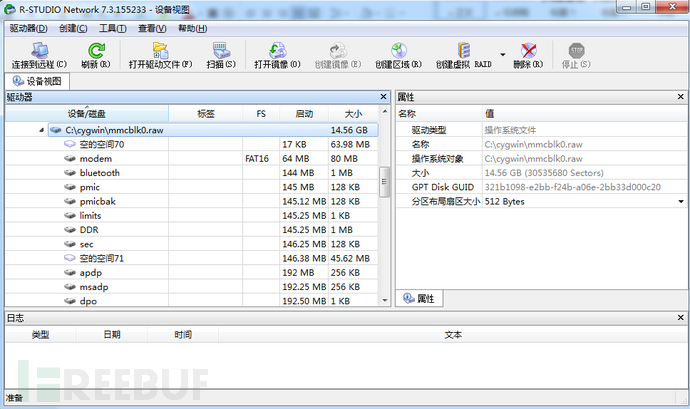Screen dimensions: 690x409
Task: Sort by the 标签 column header
Action: click(206, 114)
